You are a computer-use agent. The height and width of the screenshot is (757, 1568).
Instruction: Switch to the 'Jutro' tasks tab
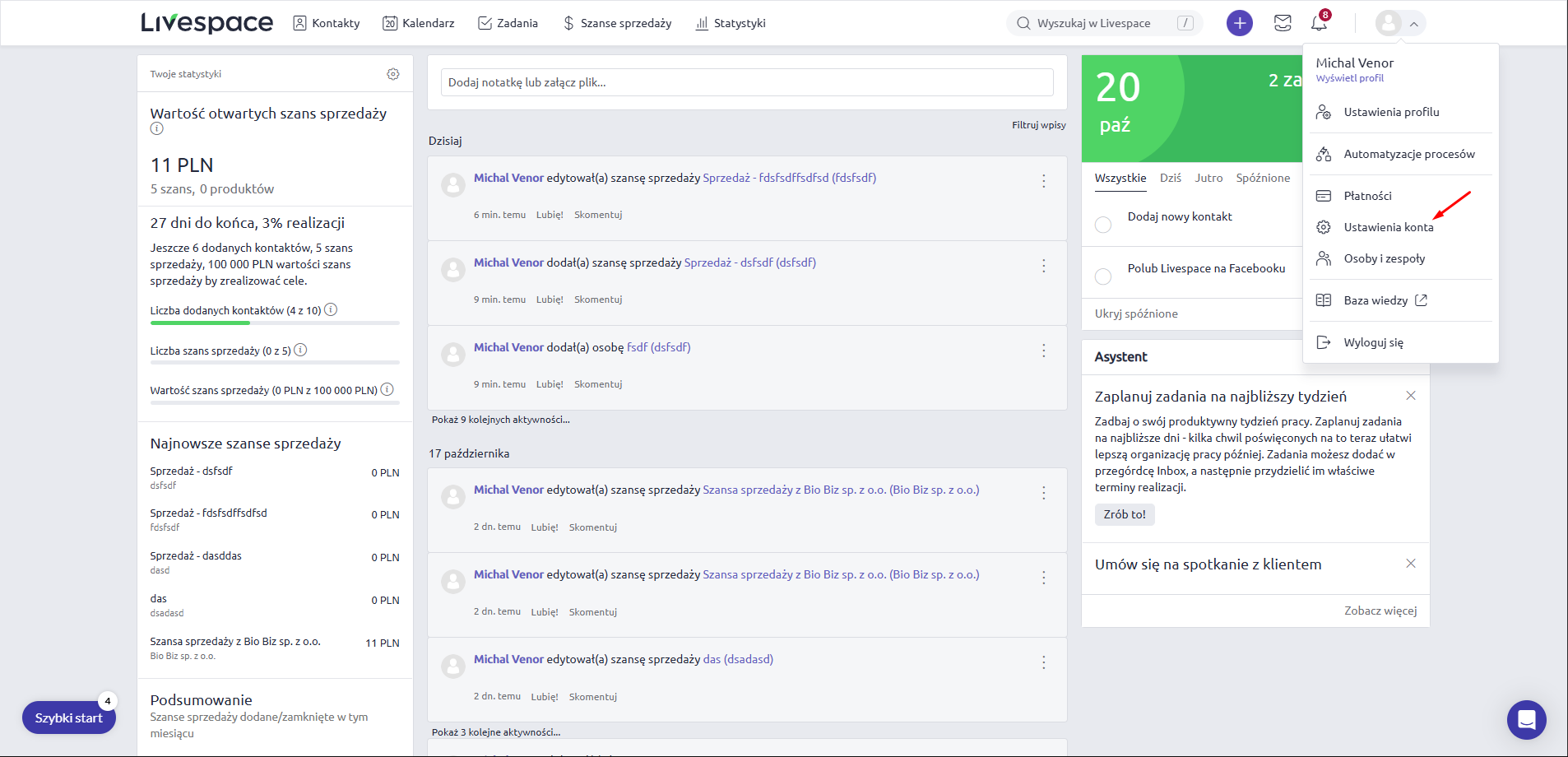[x=1208, y=178]
